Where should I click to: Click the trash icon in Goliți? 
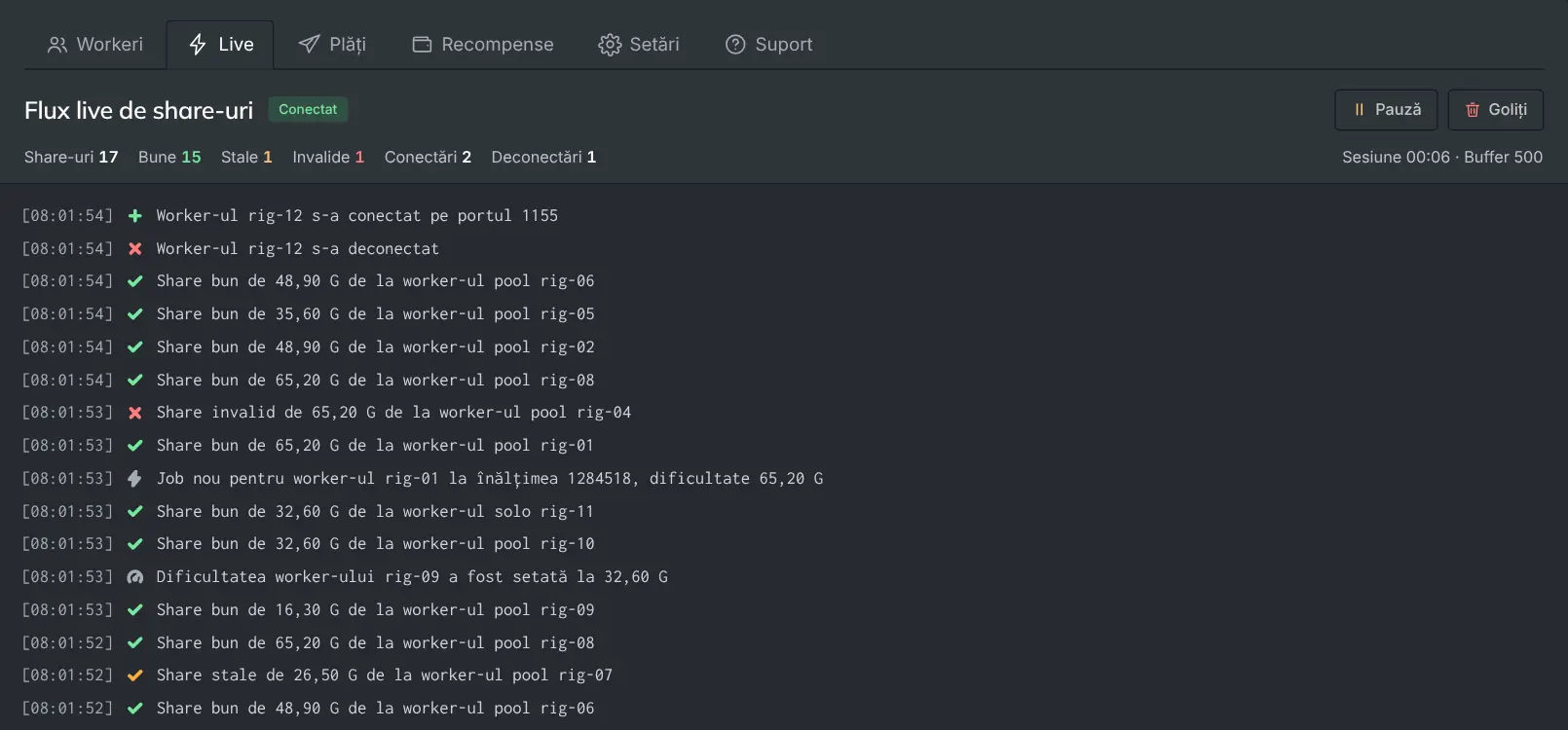1473,110
